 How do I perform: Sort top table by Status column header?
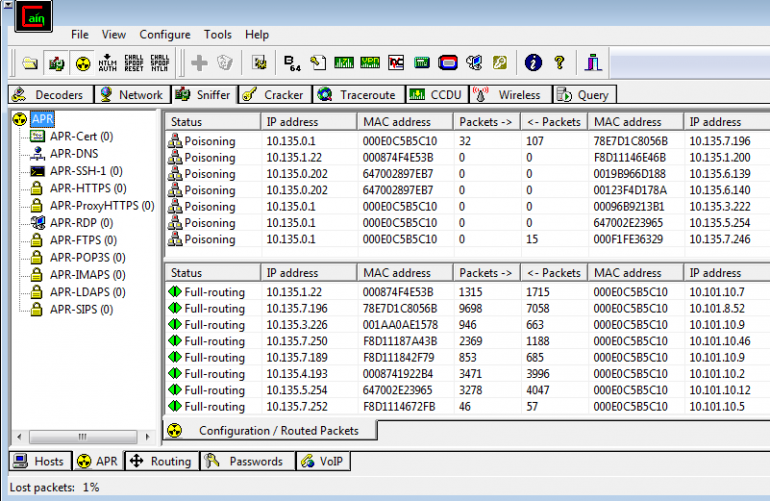pyautogui.click(x=213, y=122)
